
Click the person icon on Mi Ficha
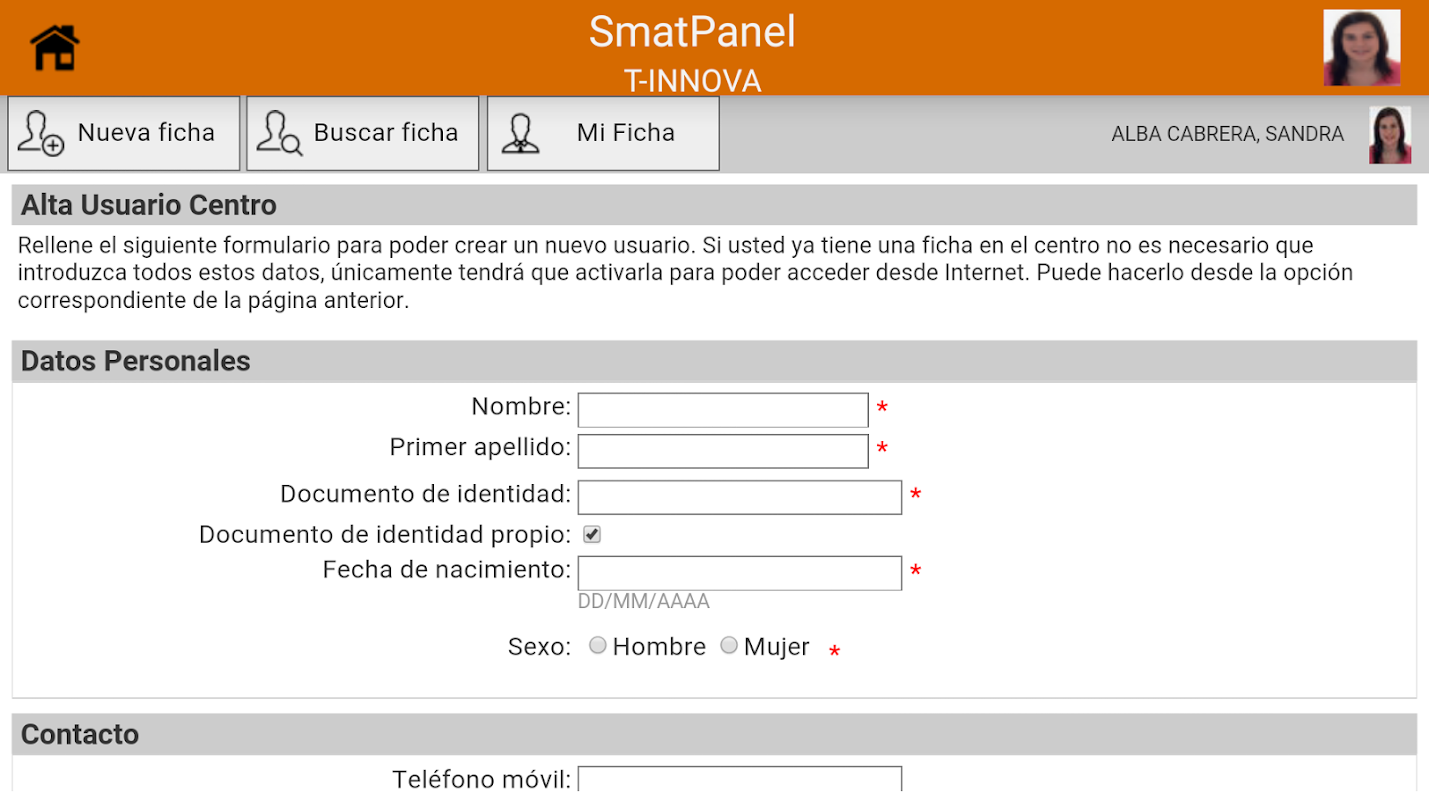(x=520, y=133)
